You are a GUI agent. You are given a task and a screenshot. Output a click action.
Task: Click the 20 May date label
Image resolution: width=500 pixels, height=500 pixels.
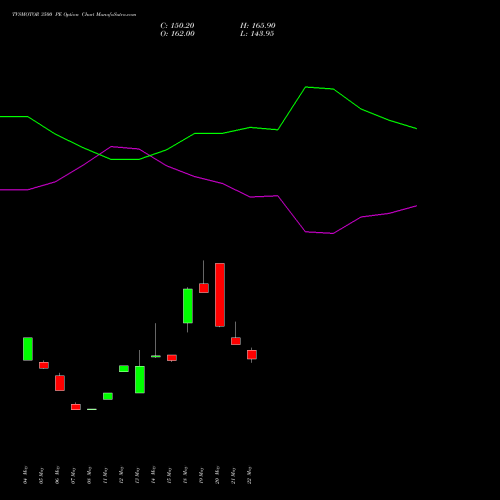coord(218,475)
